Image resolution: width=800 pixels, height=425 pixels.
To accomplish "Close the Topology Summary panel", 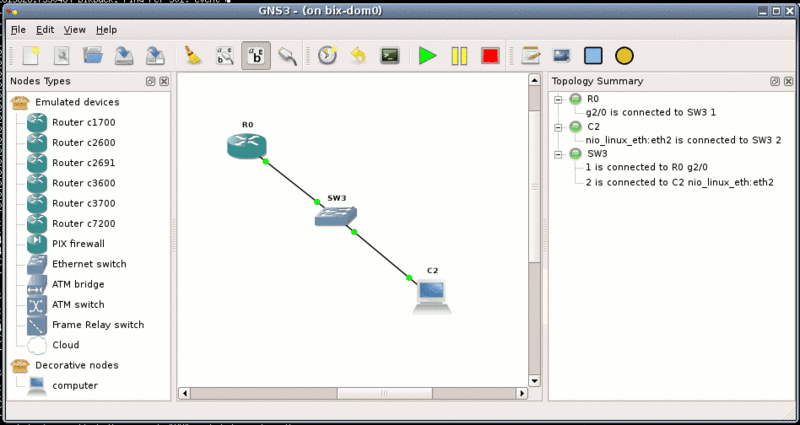I will pyautogui.click(x=788, y=82).
